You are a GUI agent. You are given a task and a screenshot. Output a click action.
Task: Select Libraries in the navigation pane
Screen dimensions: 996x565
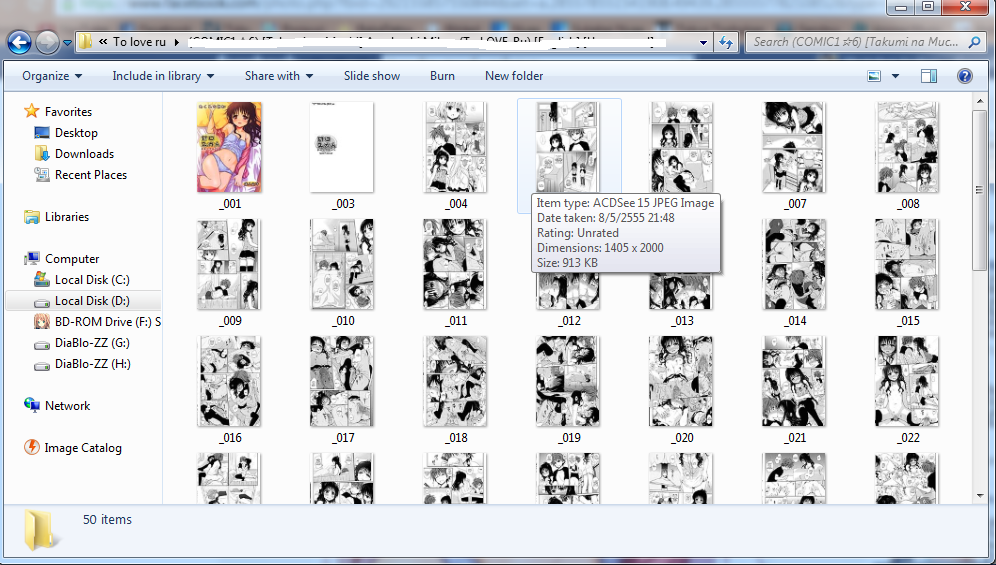67,216
